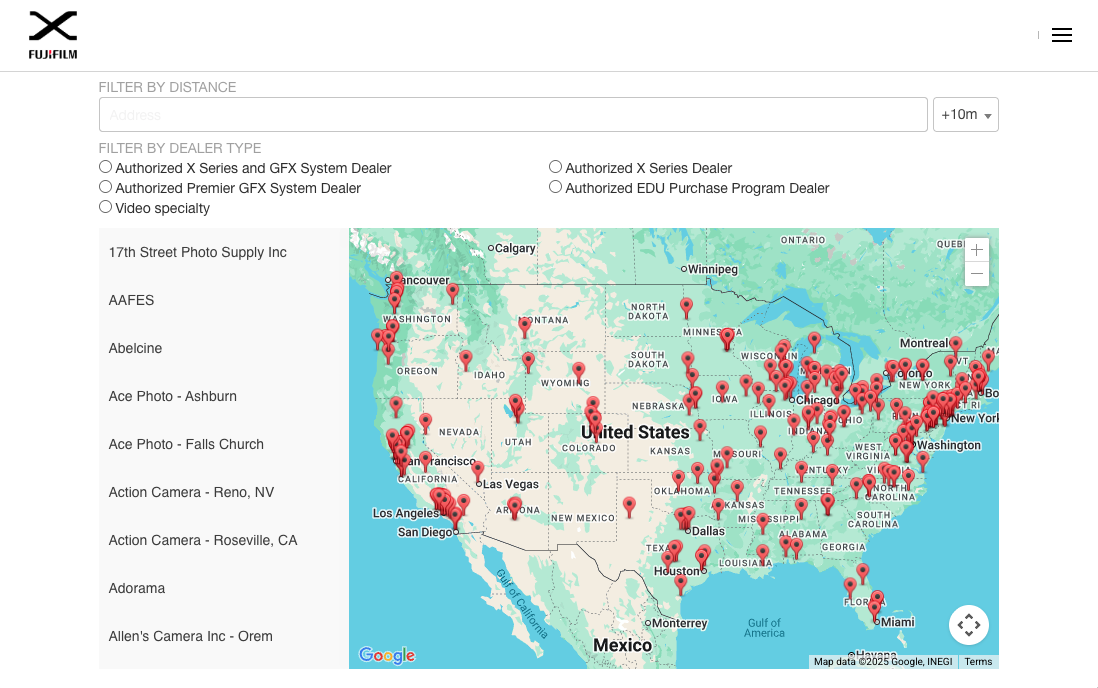Zoom in on the map
The image size is (1098, 688).
(976, 250)
